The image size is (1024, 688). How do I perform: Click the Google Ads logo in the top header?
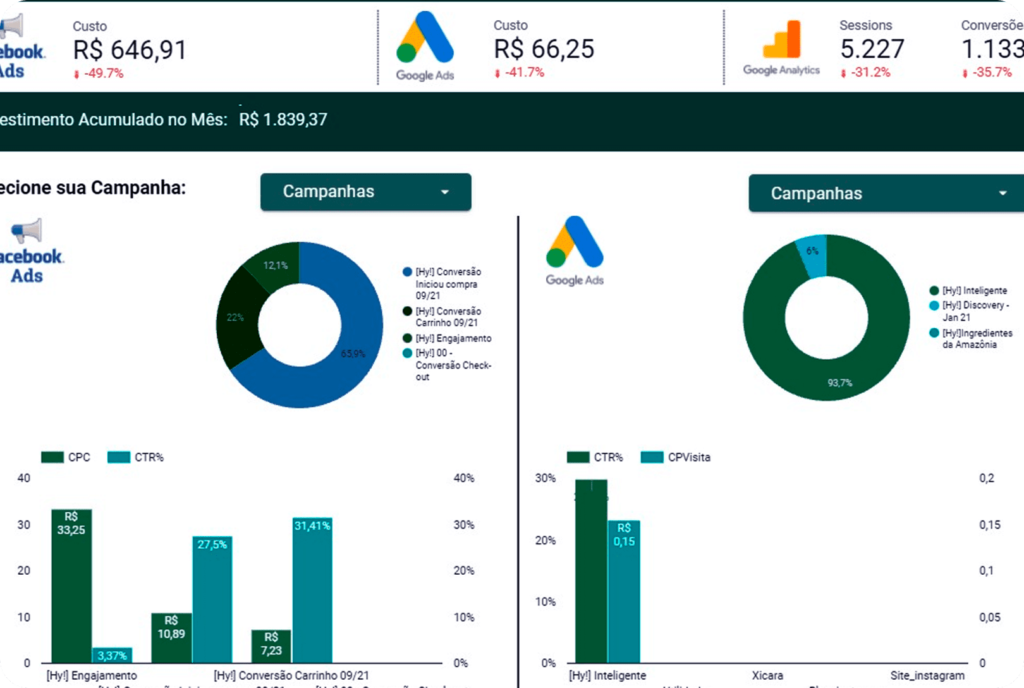(x=425, y=45)
